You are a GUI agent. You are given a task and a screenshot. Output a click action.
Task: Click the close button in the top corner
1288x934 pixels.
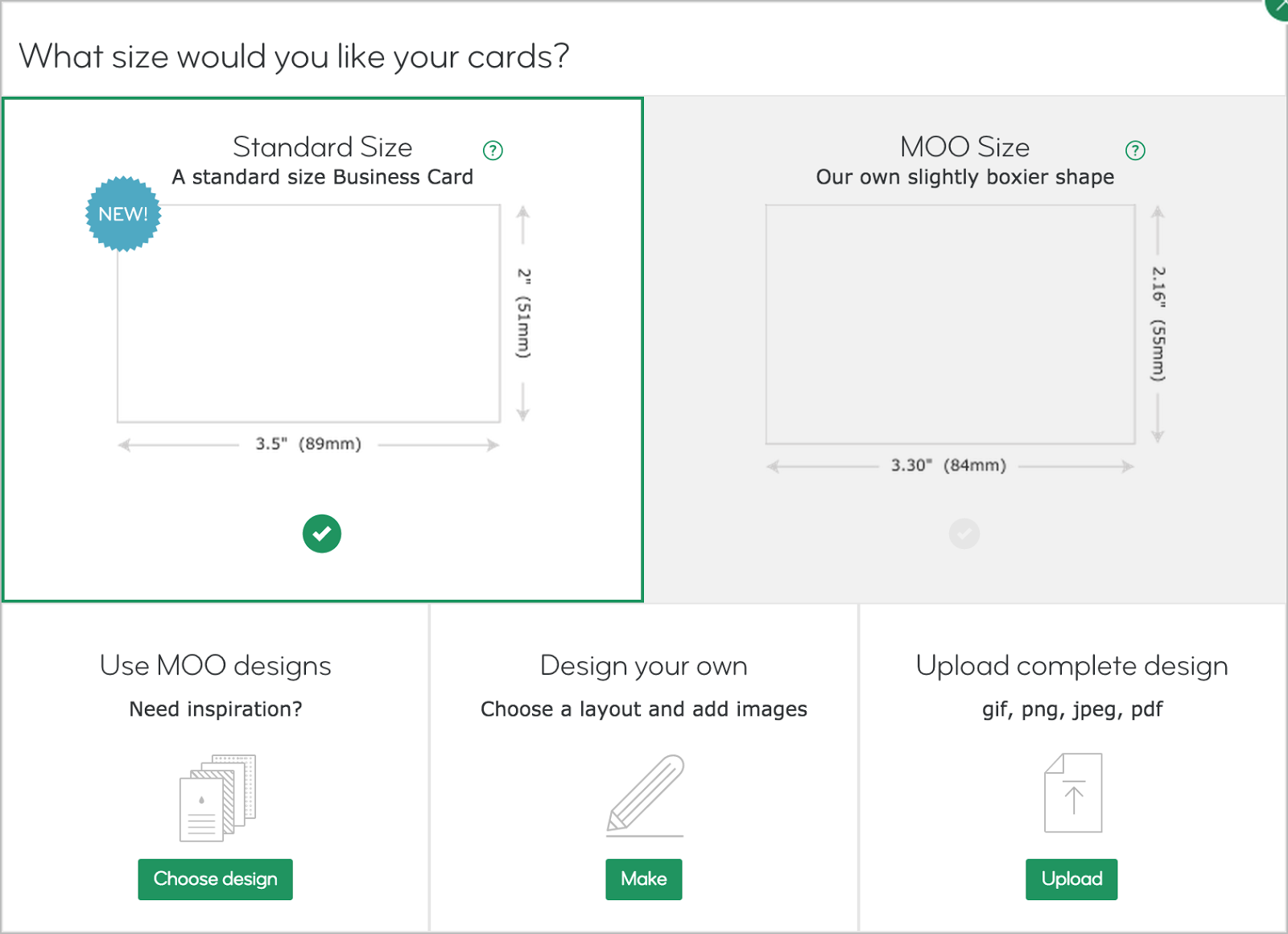pyautogui.click(x=1278, y=8)
